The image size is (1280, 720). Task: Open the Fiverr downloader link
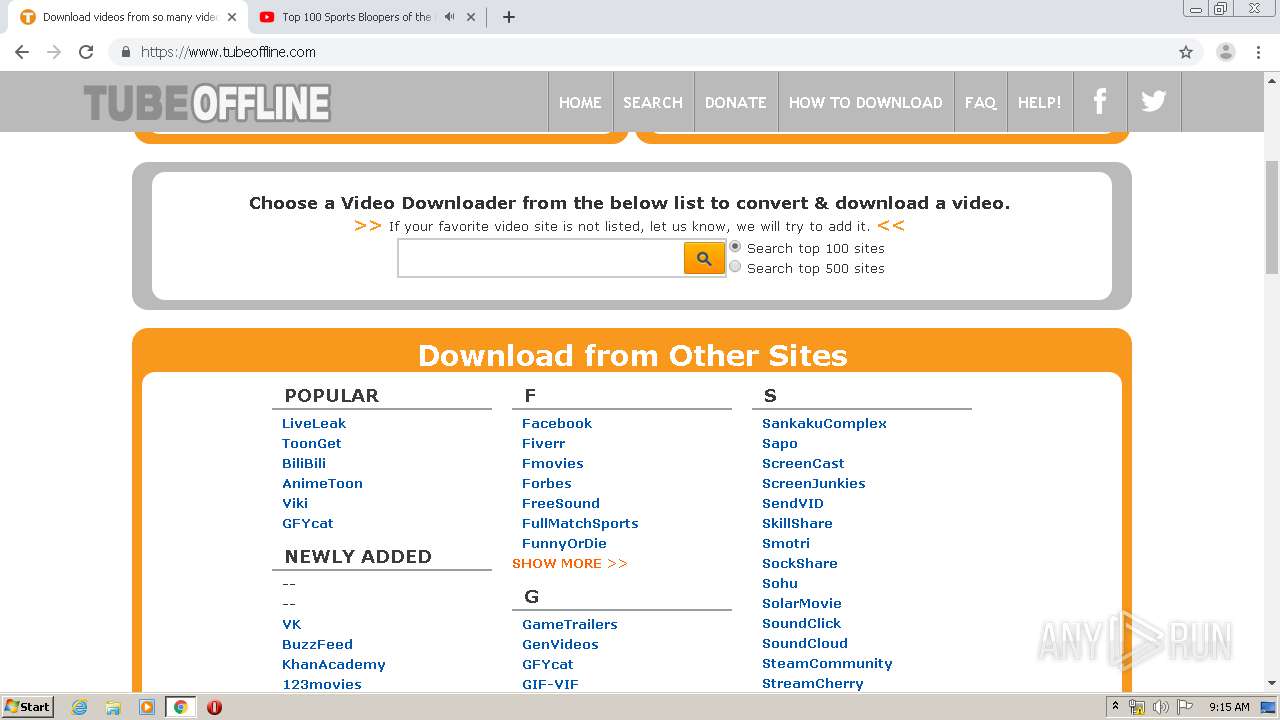[x=544, y=443]
